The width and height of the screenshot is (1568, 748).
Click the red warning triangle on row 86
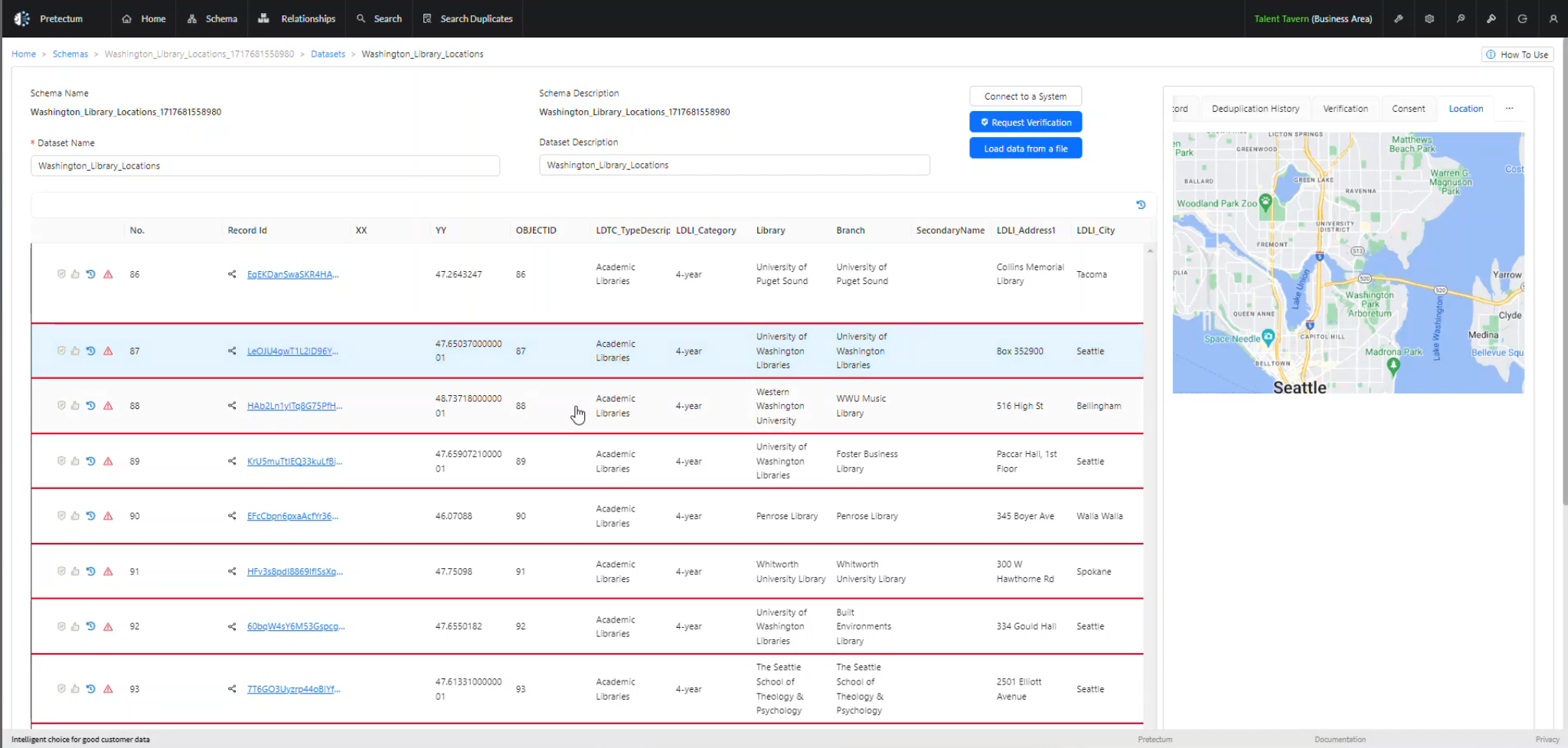[108, 274]
